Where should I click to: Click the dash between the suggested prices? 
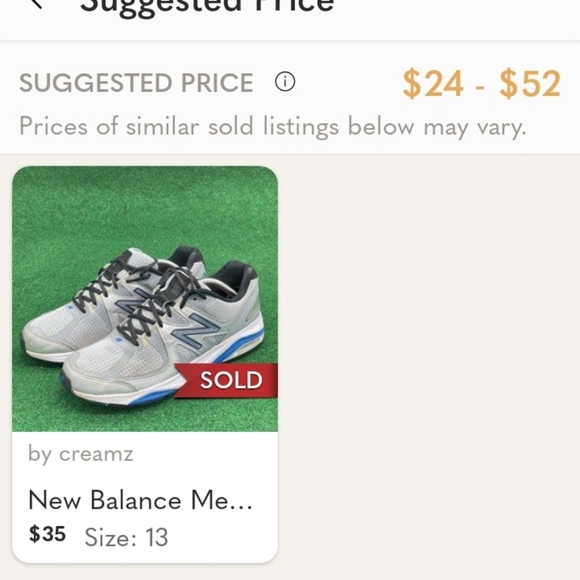coord(480,88)
